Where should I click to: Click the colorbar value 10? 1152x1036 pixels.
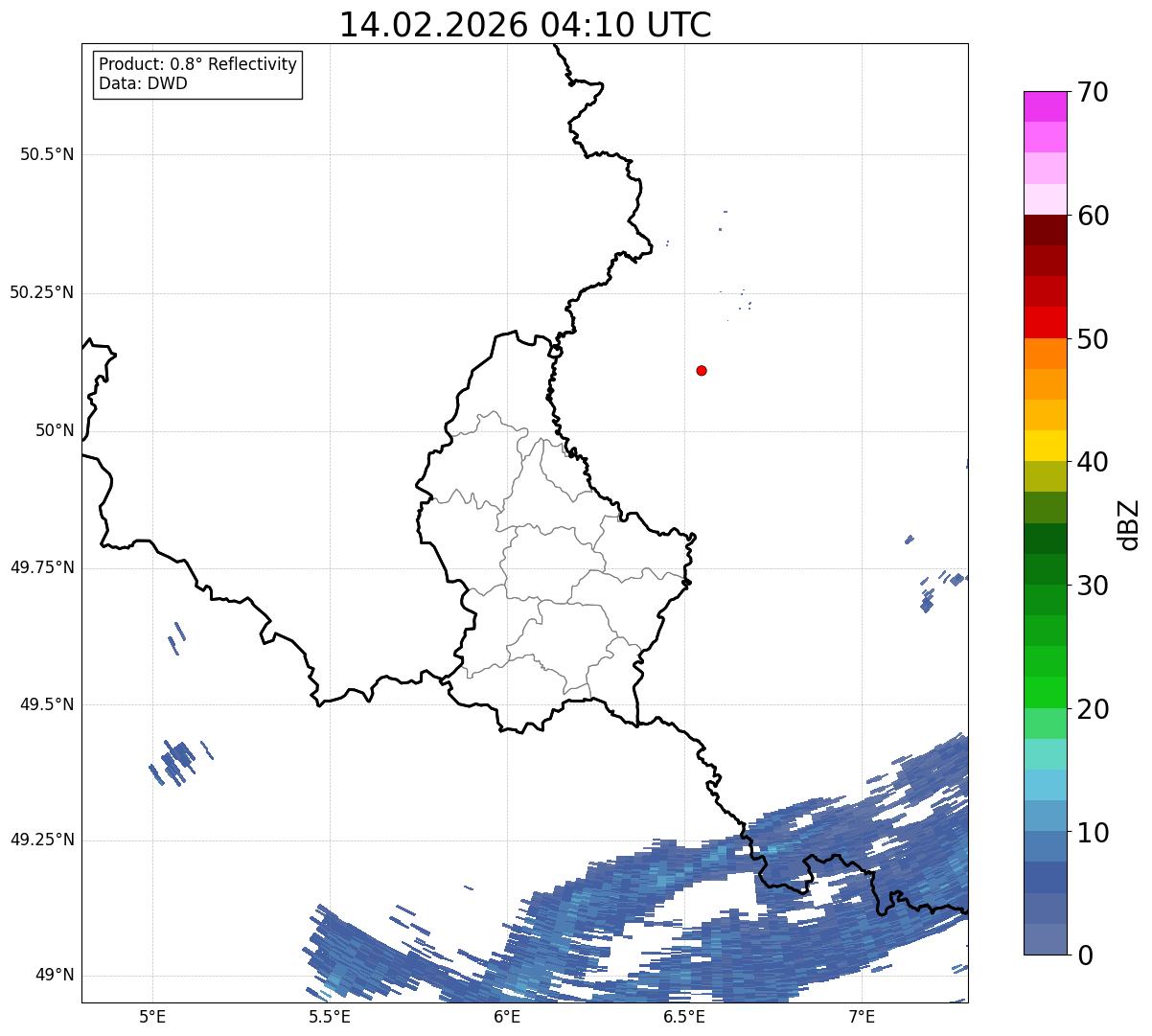[x=1093, y=832]
